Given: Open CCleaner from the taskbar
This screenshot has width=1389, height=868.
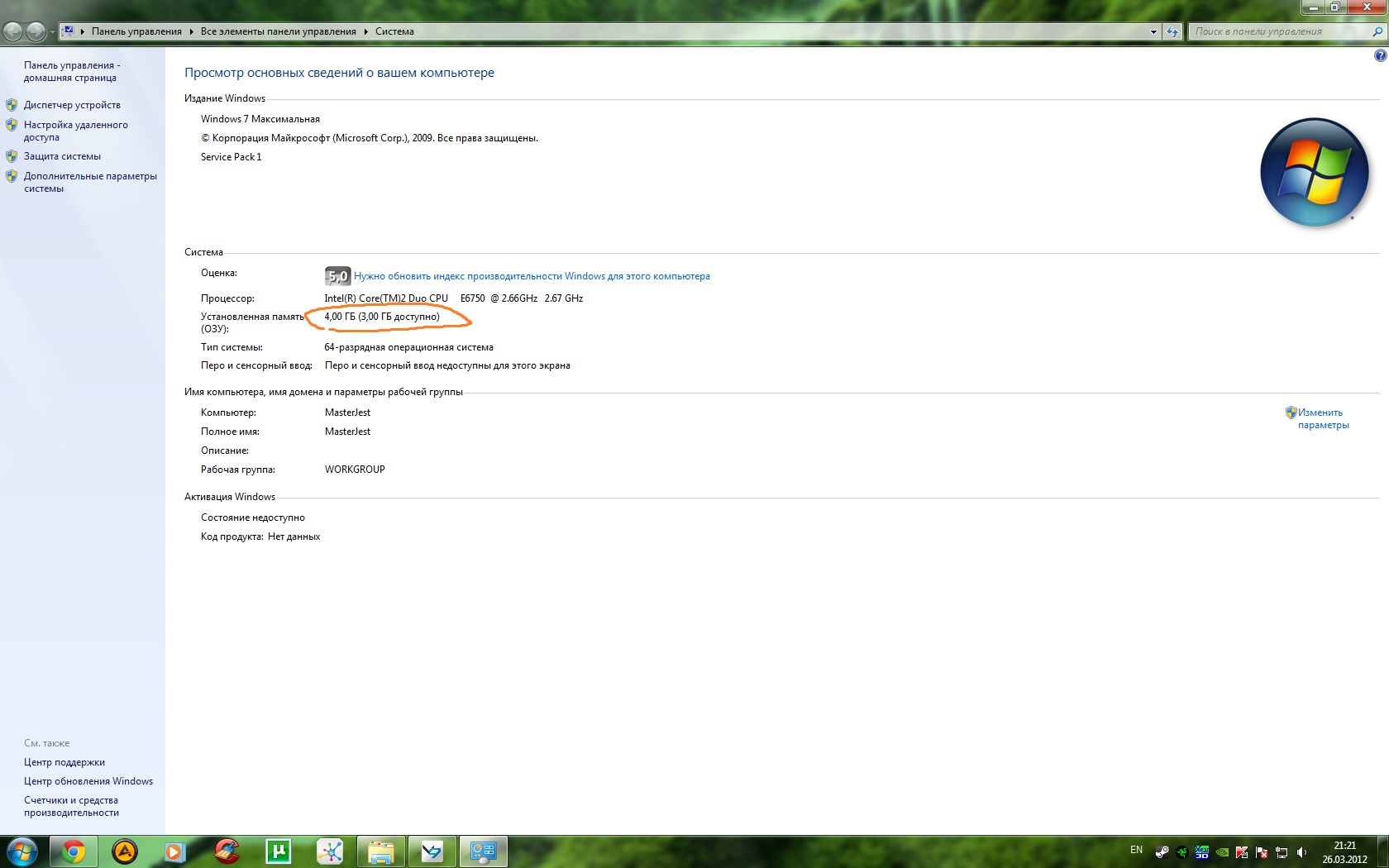Looking at the screenshot, I should pyautogui.click(x=227, y=851).
